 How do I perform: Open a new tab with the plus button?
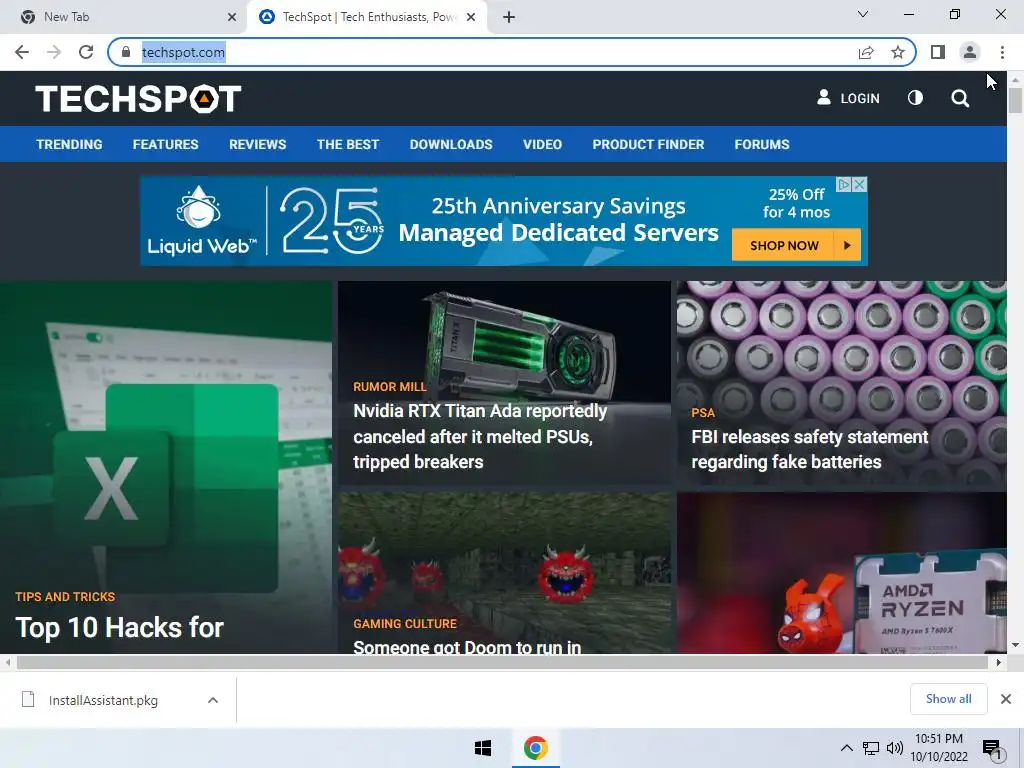point(509,17)
